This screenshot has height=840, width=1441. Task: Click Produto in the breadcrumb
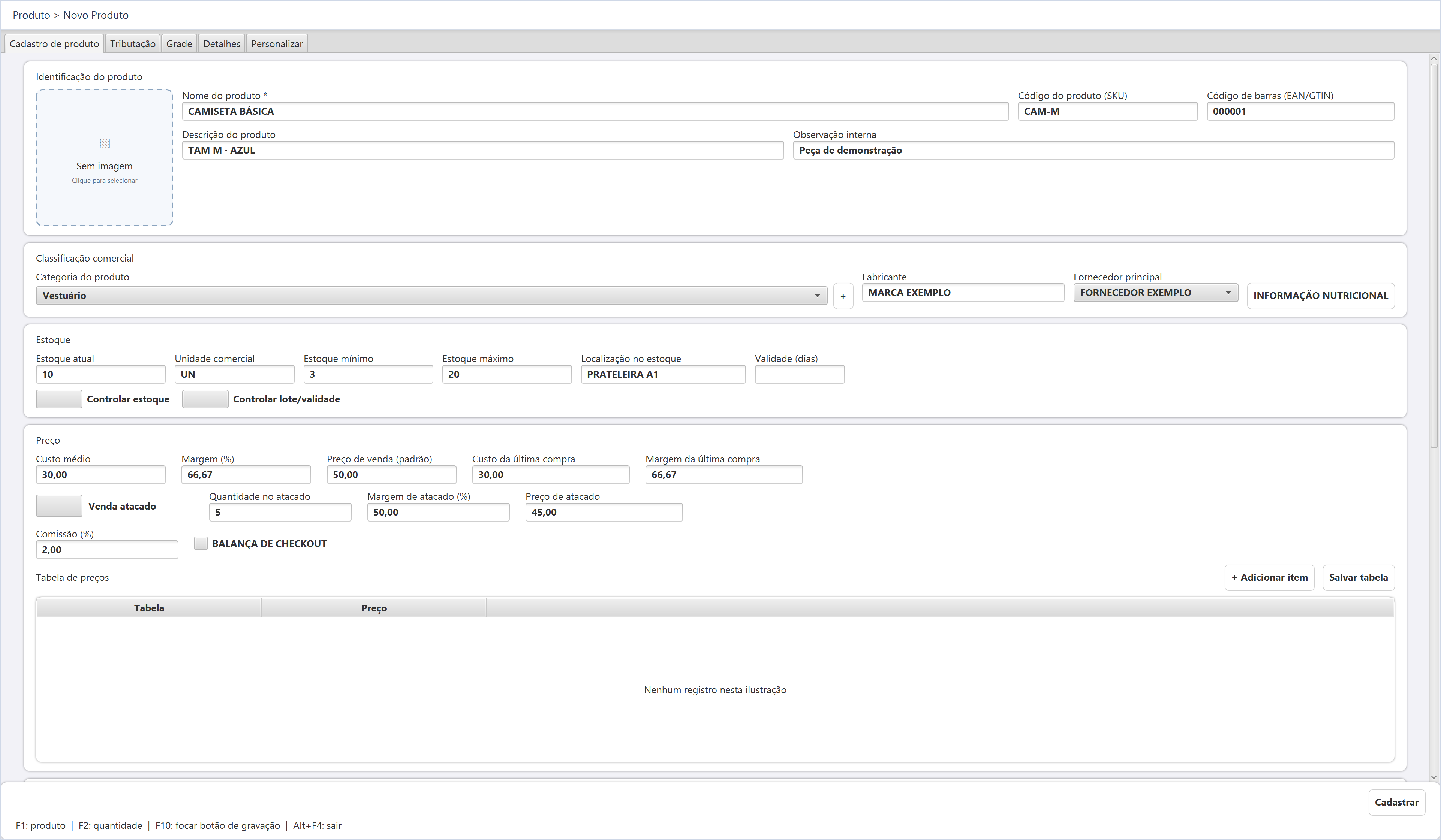click(x=31, y=15)
